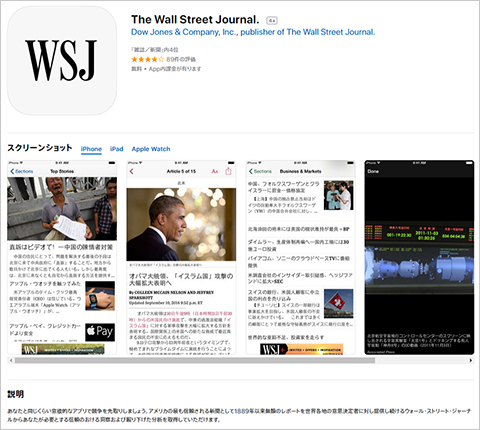Click the Aa text size icon
The width and height of the screenshot is (480, 430).
pos(215,171)
